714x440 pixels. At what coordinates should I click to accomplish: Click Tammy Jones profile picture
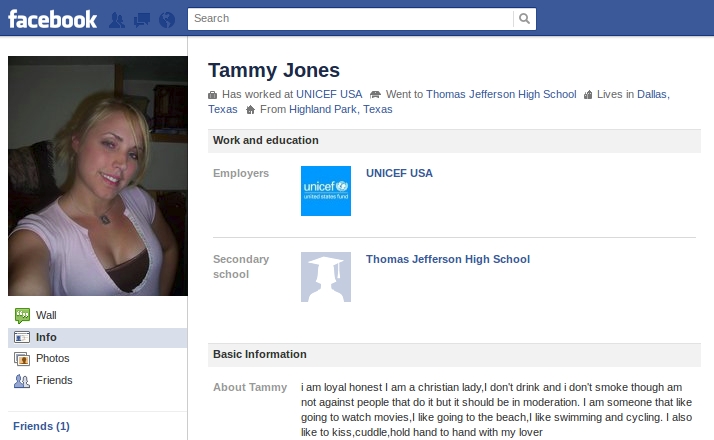(x=98, y=176)
